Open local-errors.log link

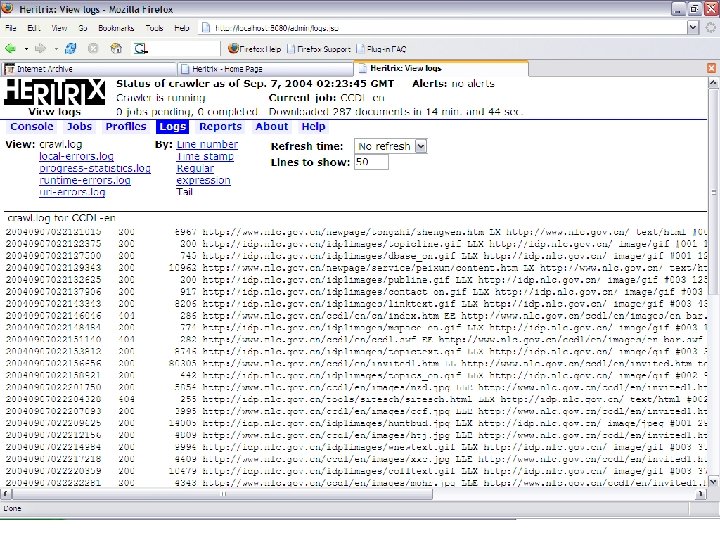pos(76,157)
